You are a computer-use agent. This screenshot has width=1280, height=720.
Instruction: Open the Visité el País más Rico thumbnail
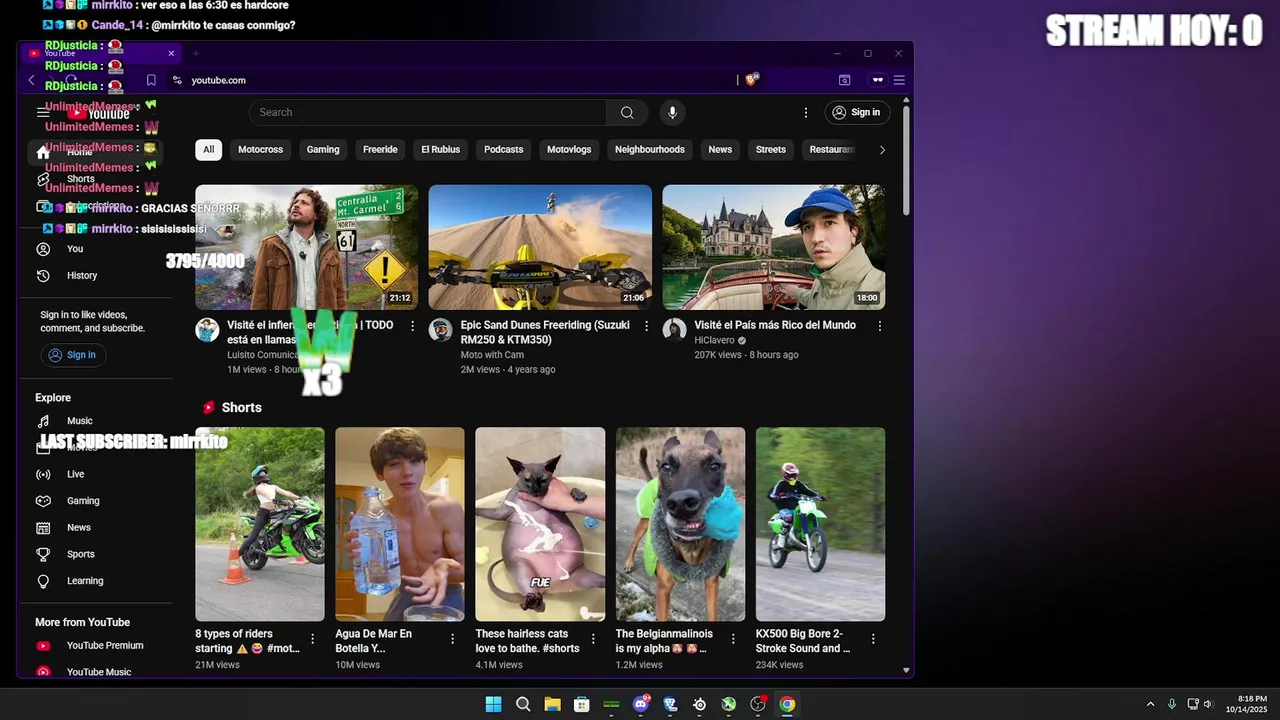774,247
